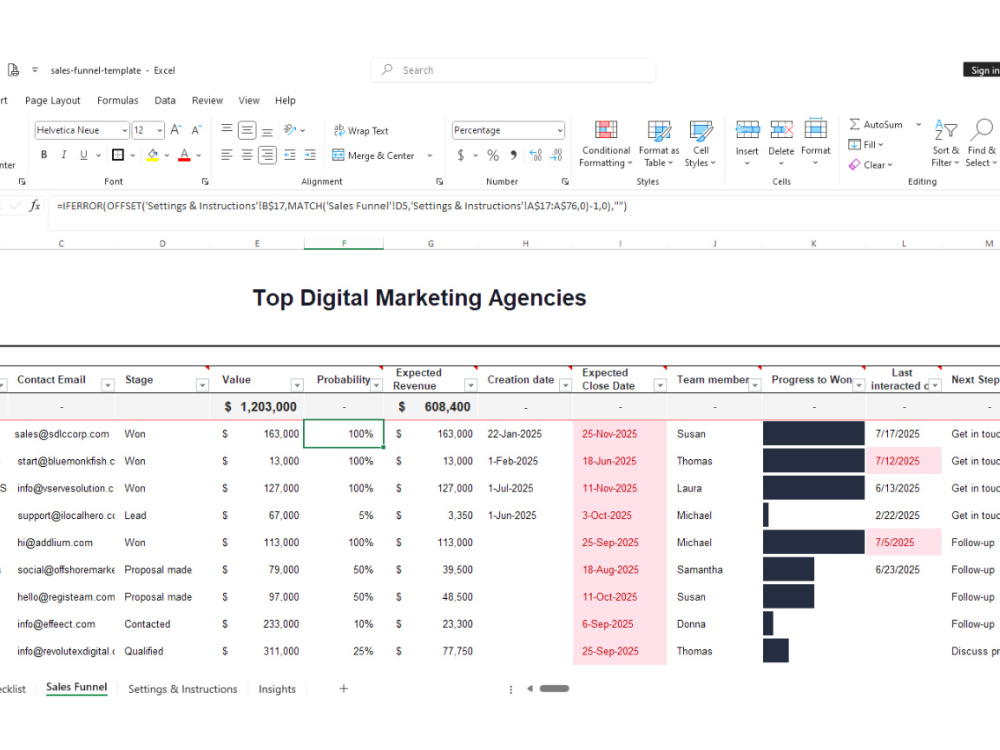Open View tab
Screen dimensions: 1000x750
pos(249,100)
